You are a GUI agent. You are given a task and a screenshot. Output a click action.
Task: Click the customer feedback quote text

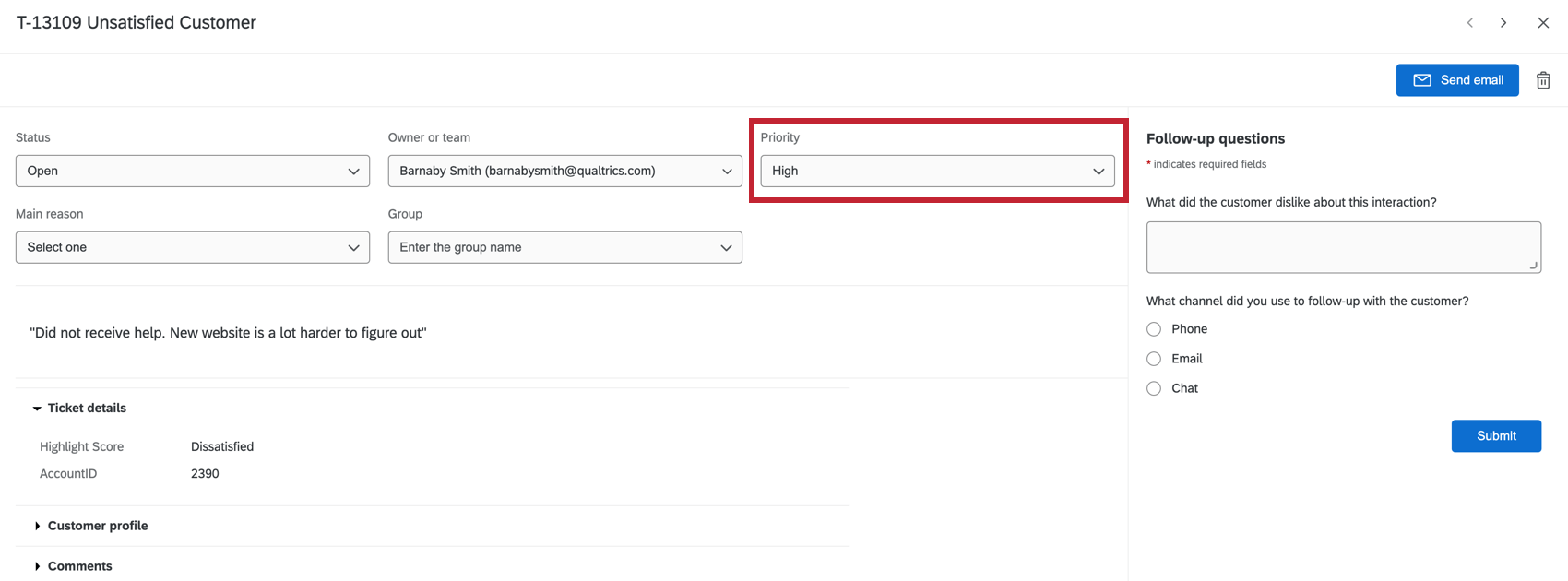pos(228,333)
